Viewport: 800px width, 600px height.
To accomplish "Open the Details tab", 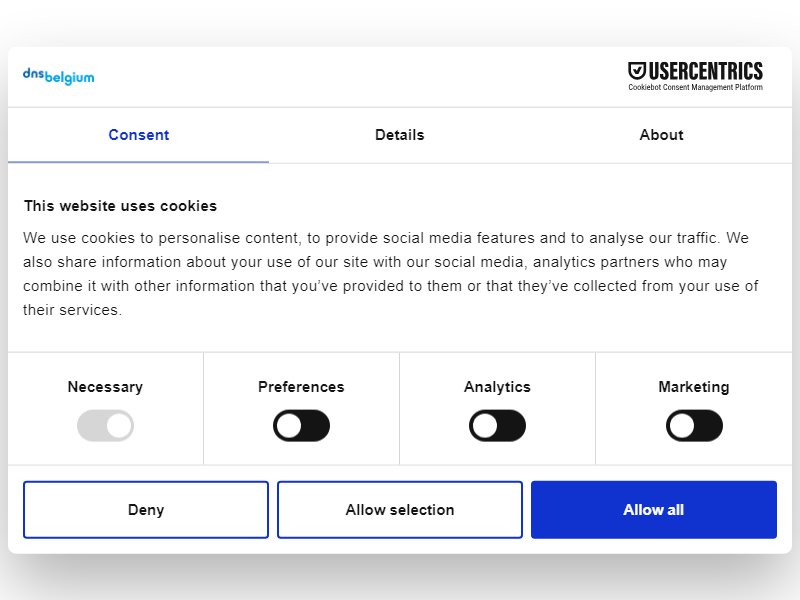I will (x=399, y=135).
